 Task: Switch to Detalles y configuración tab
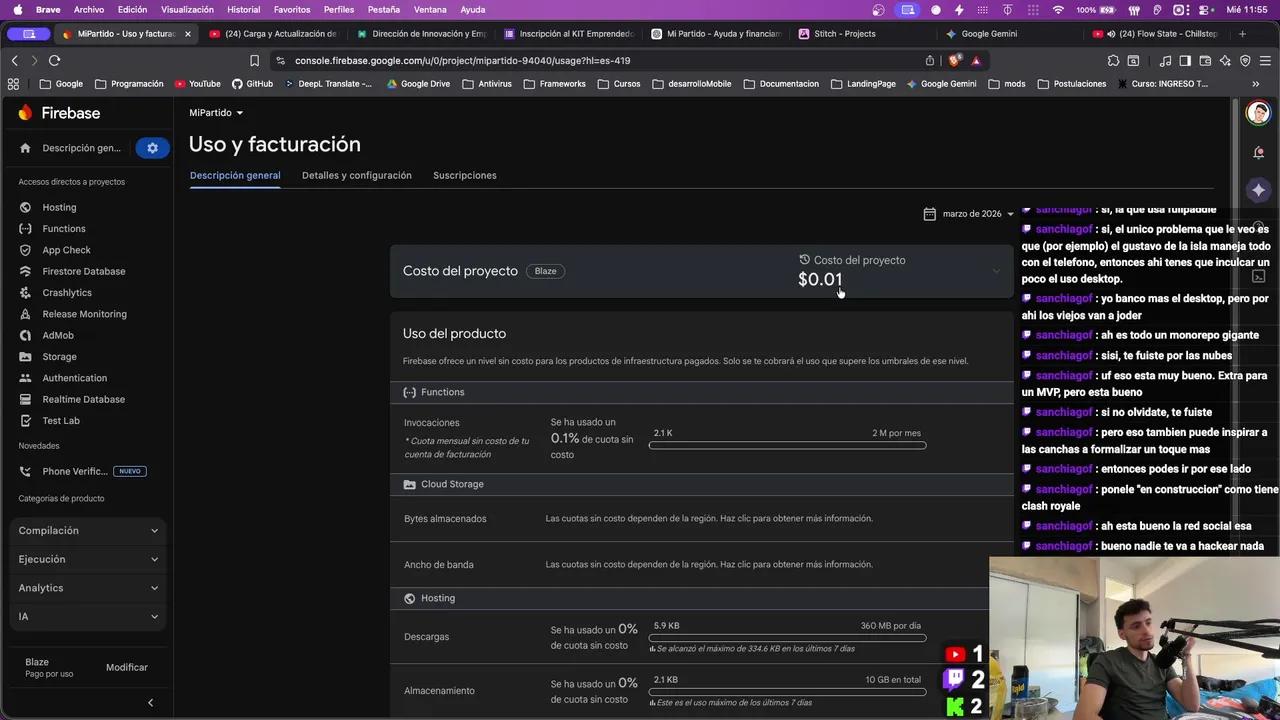[356, 175]
